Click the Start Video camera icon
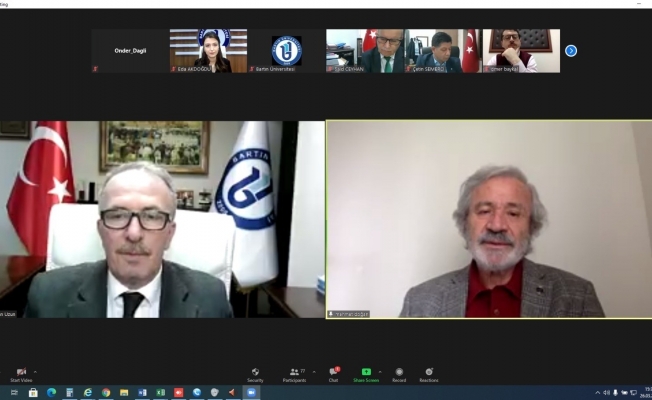The height and width of the screenshot is (400, 652). coord(21,372)
